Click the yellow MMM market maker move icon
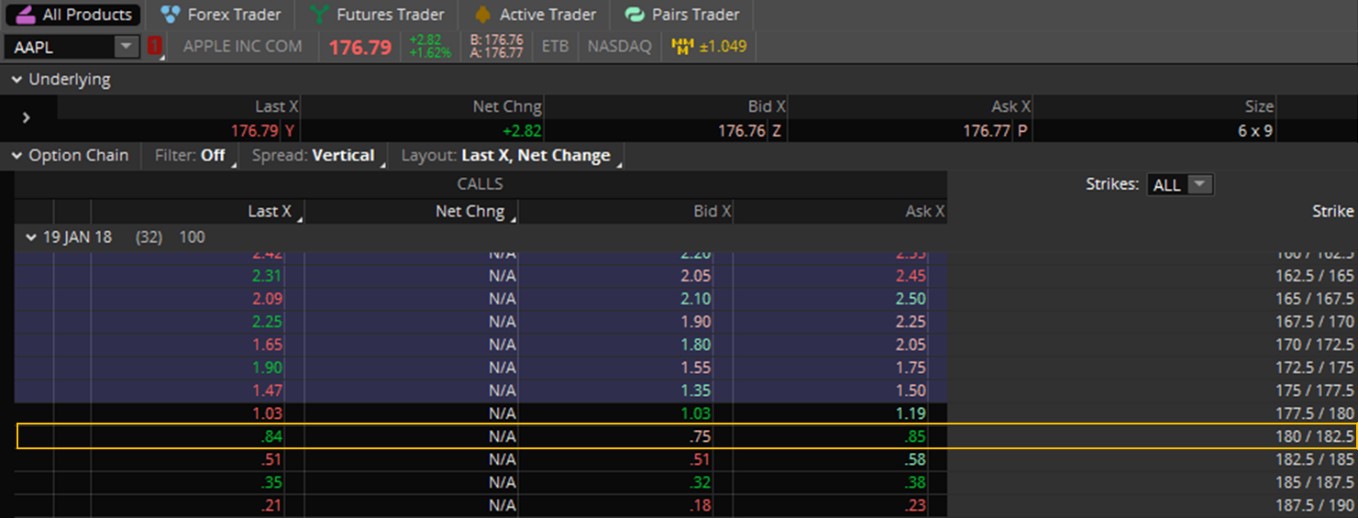The width and height of the screenshot is (1358, 518). coord(683,46)
